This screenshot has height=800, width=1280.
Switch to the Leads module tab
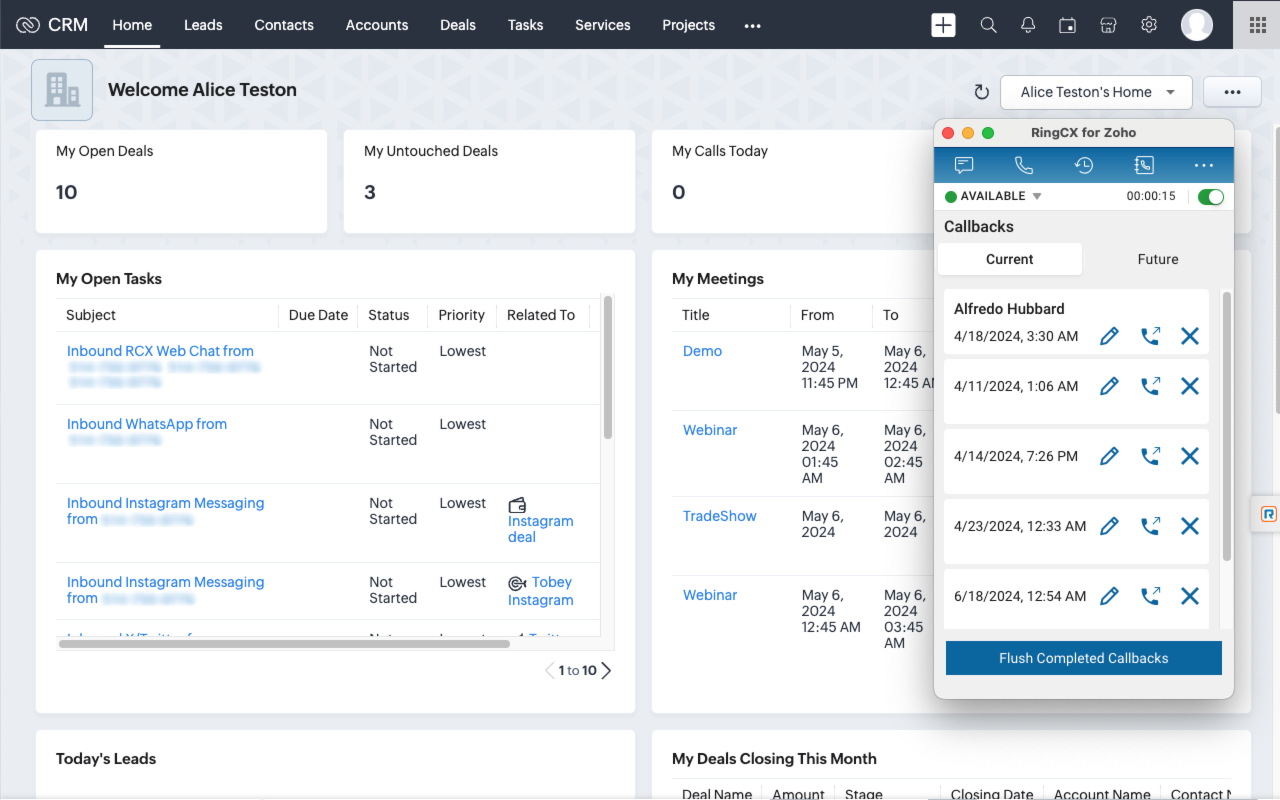(203, 25)
